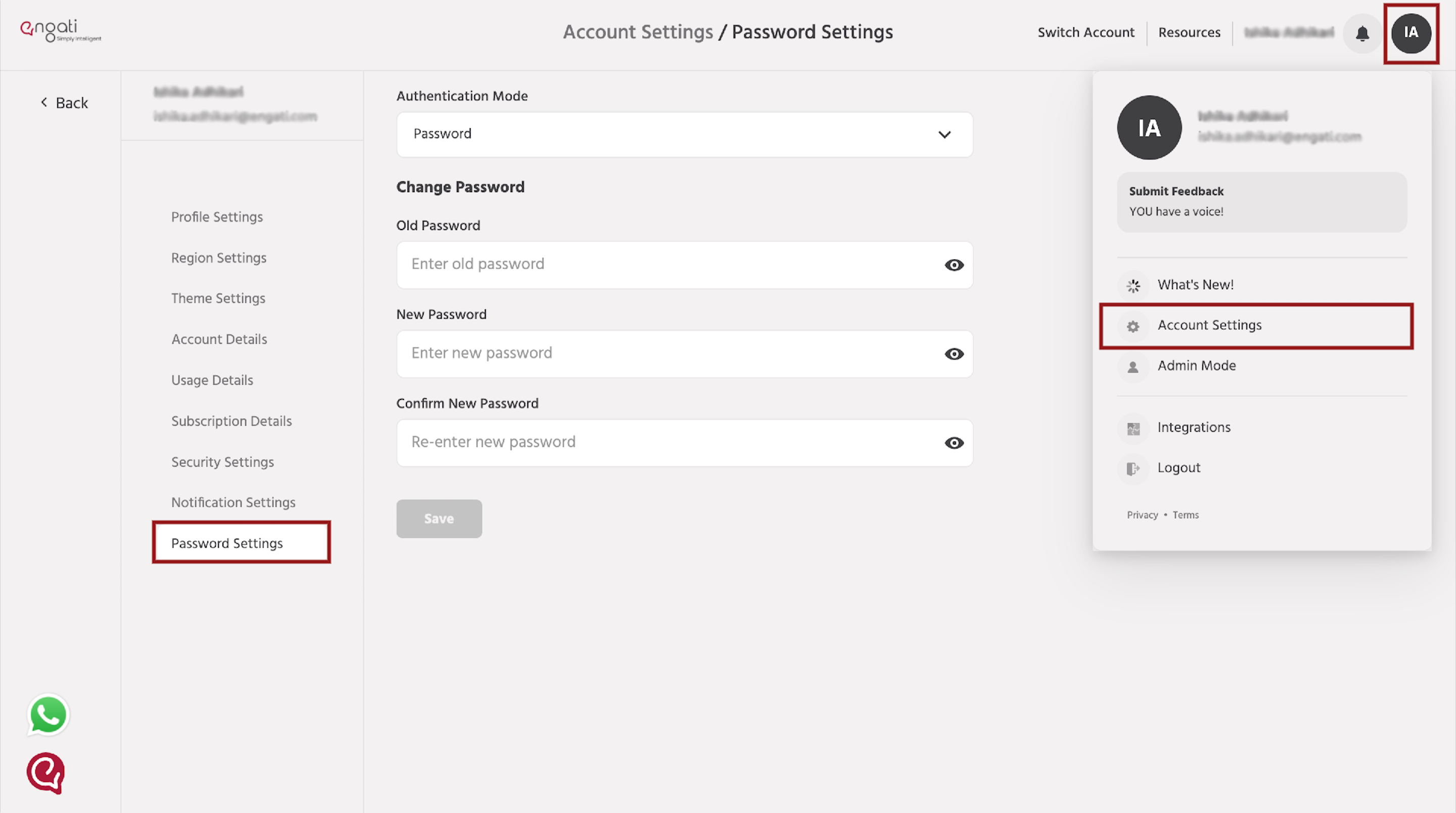The height and width of the screenshot is (813, 1456).
Task: Open the IA profile avatar menu
Action: [1412, 33]
